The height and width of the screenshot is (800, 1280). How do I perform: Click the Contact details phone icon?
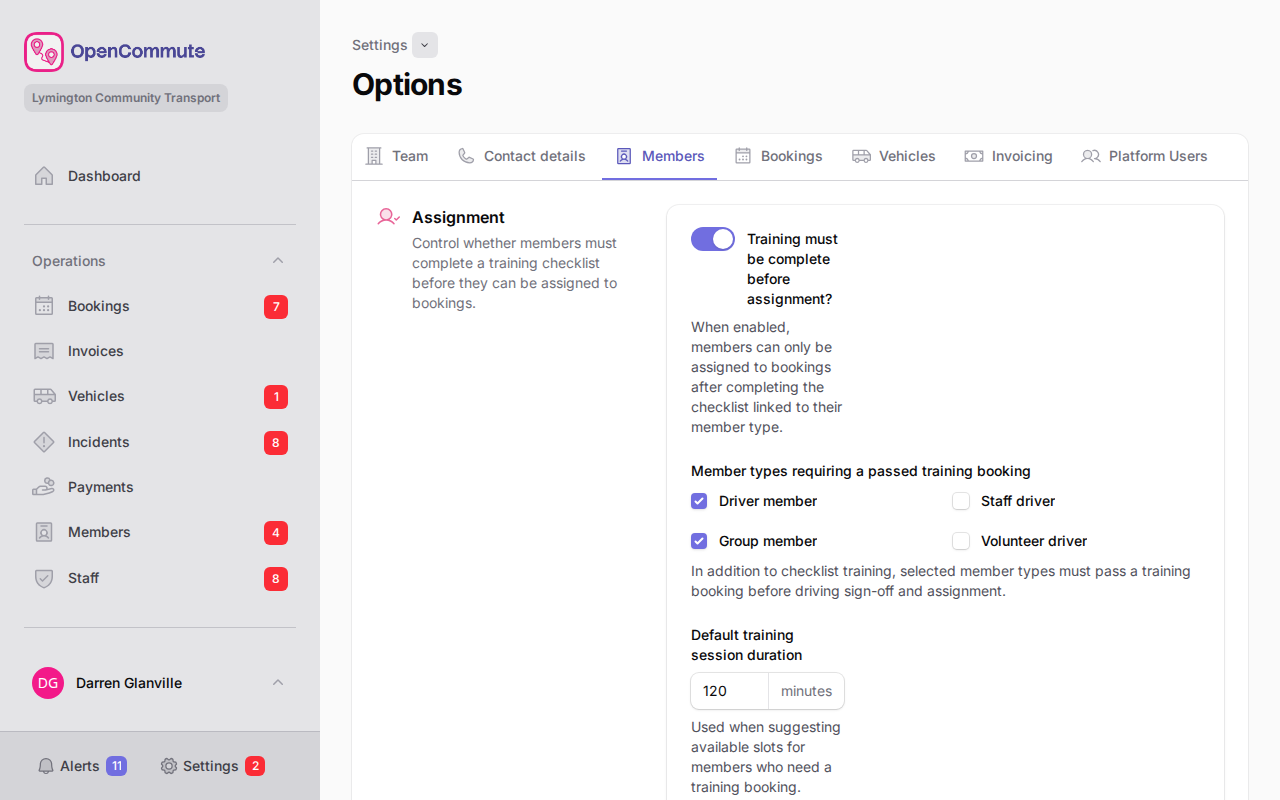click(466, 156)
